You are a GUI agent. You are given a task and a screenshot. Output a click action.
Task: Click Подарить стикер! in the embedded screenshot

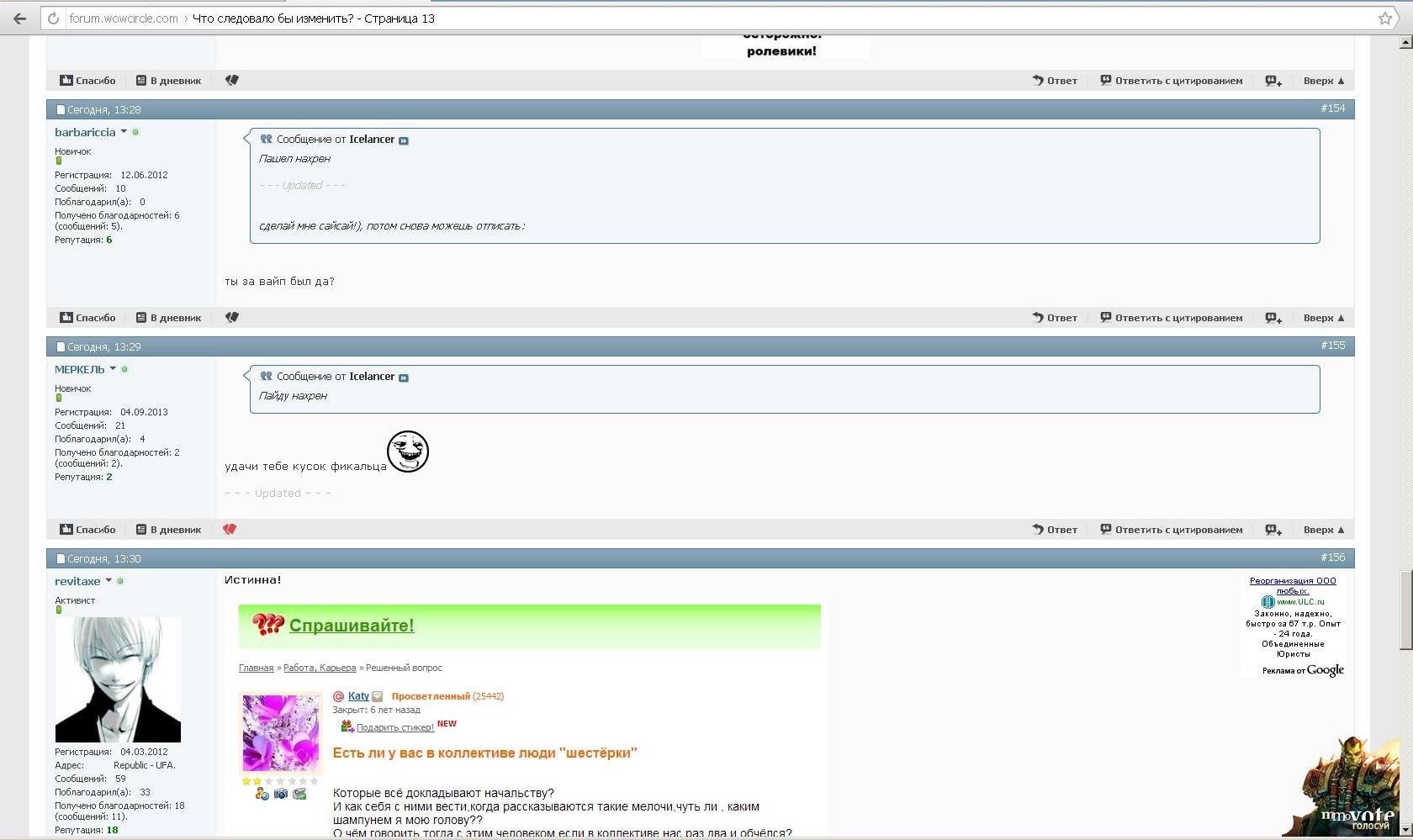pos(395,727)
